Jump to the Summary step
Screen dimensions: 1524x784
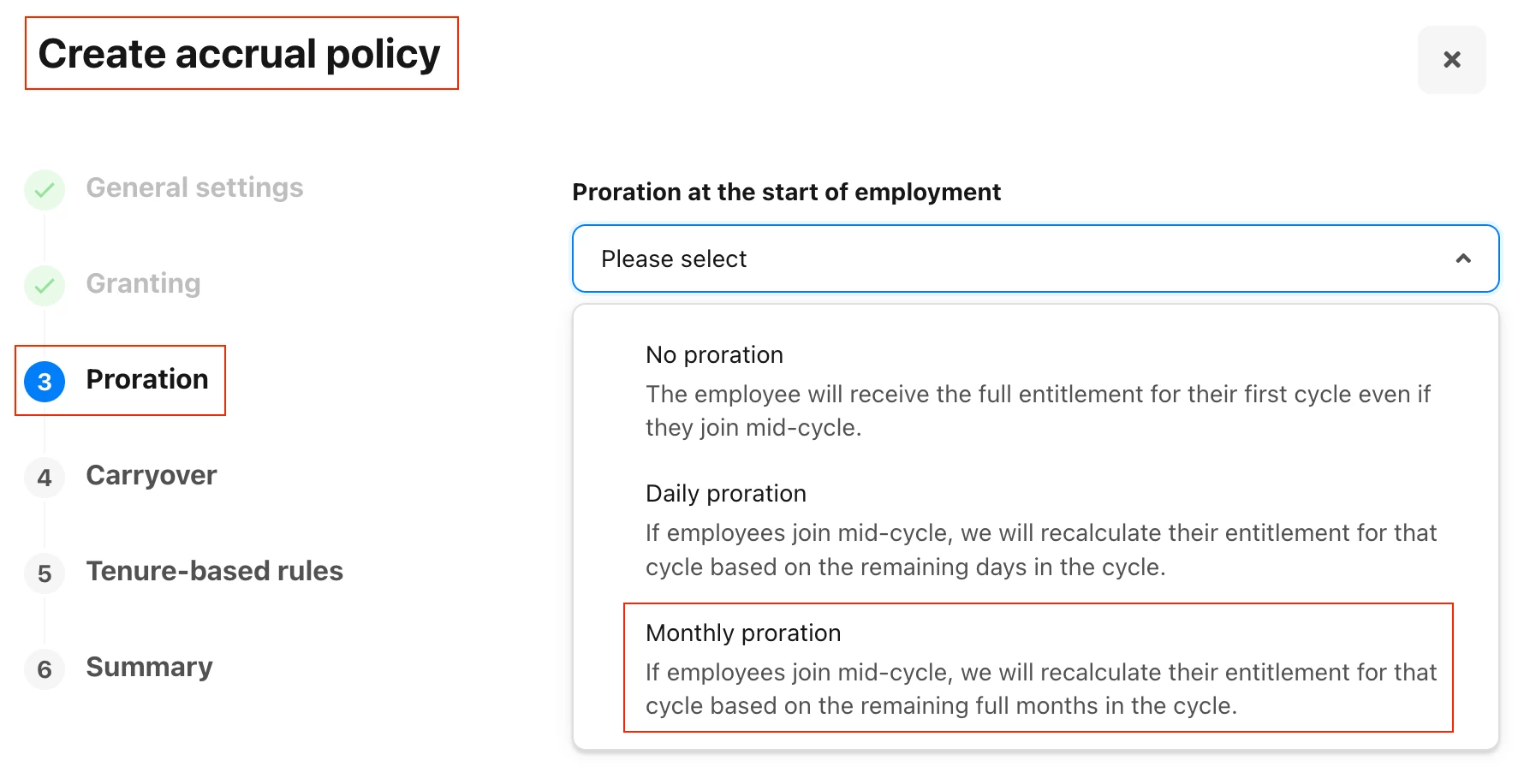[149, 667]
